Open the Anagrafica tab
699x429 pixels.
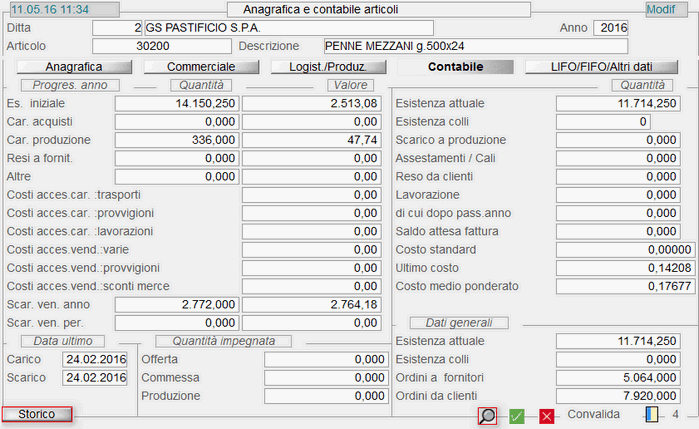[75, 67]
